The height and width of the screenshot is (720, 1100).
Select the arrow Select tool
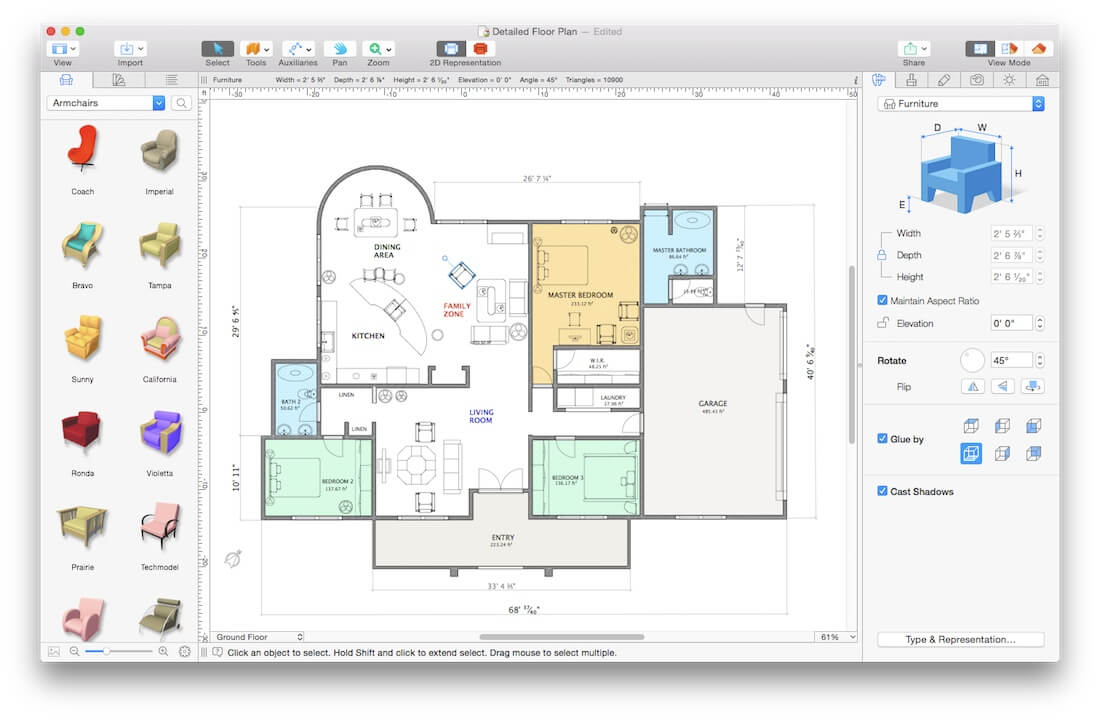(x=217, y=48)
